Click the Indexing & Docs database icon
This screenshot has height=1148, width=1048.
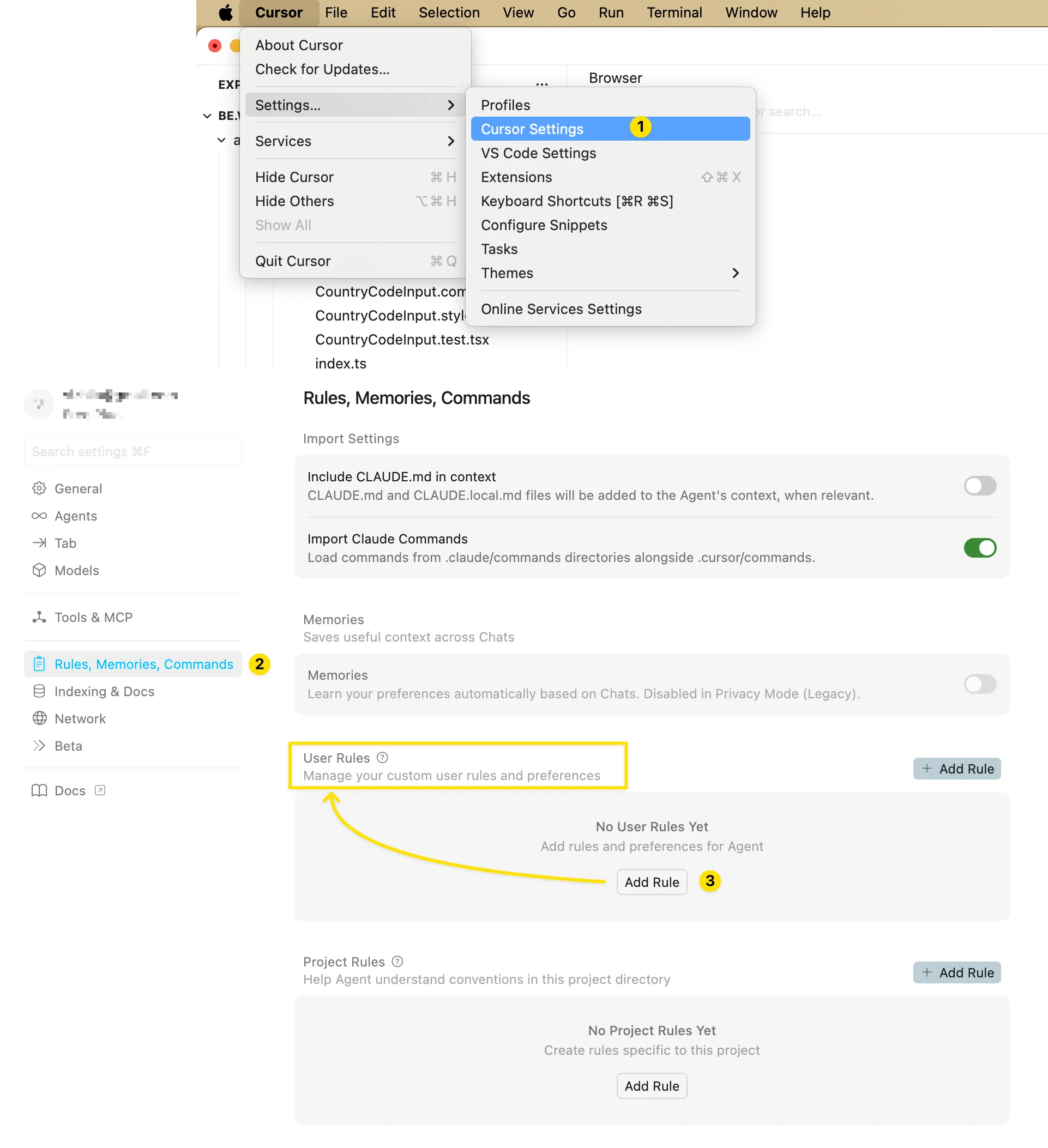tap(39, 691)
